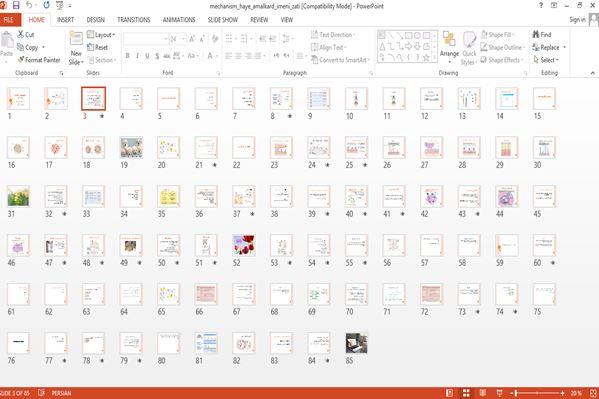Start Slide Show from status bar icon

(x=499, y=393)
